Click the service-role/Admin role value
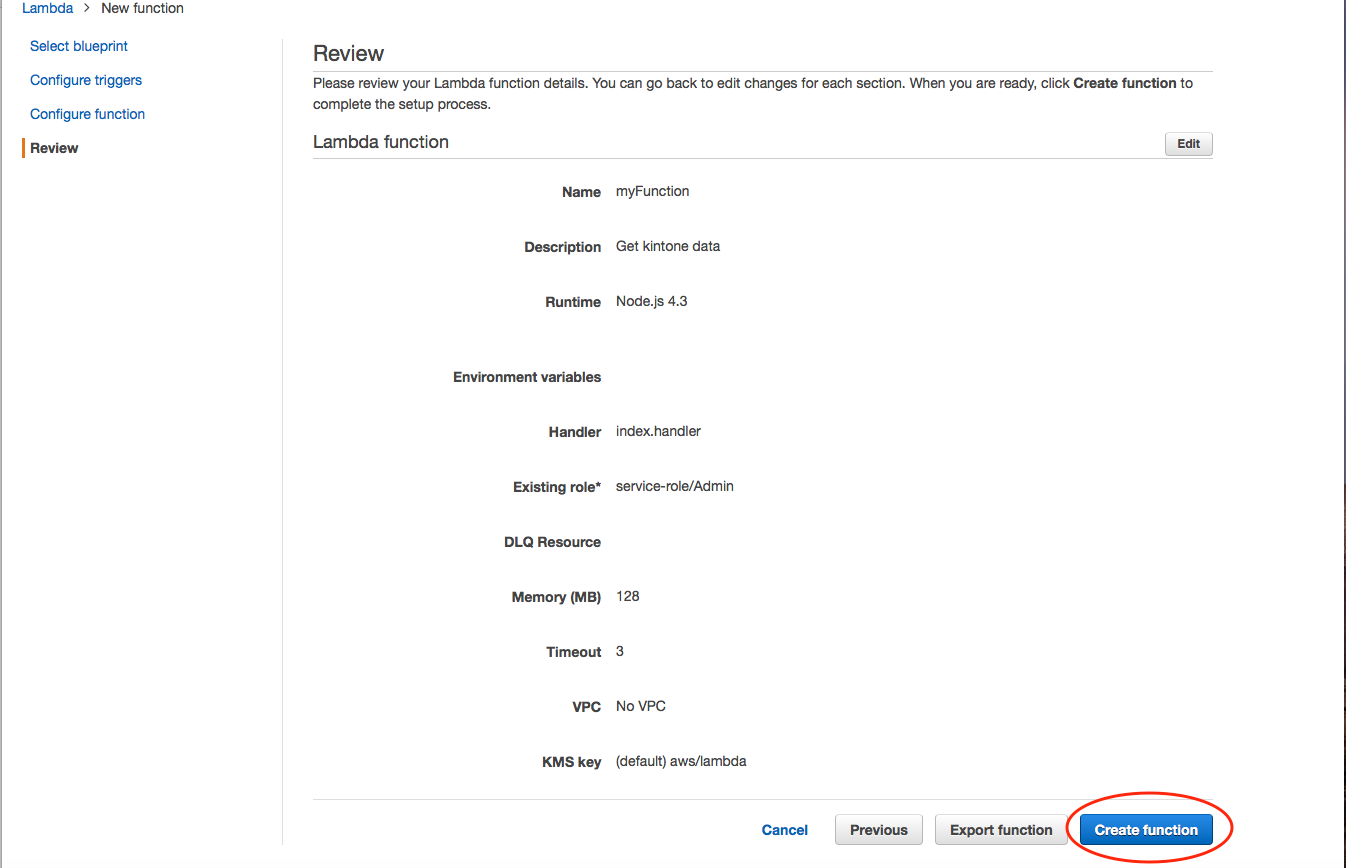1346x868 pixels. [x=674, y=486]
